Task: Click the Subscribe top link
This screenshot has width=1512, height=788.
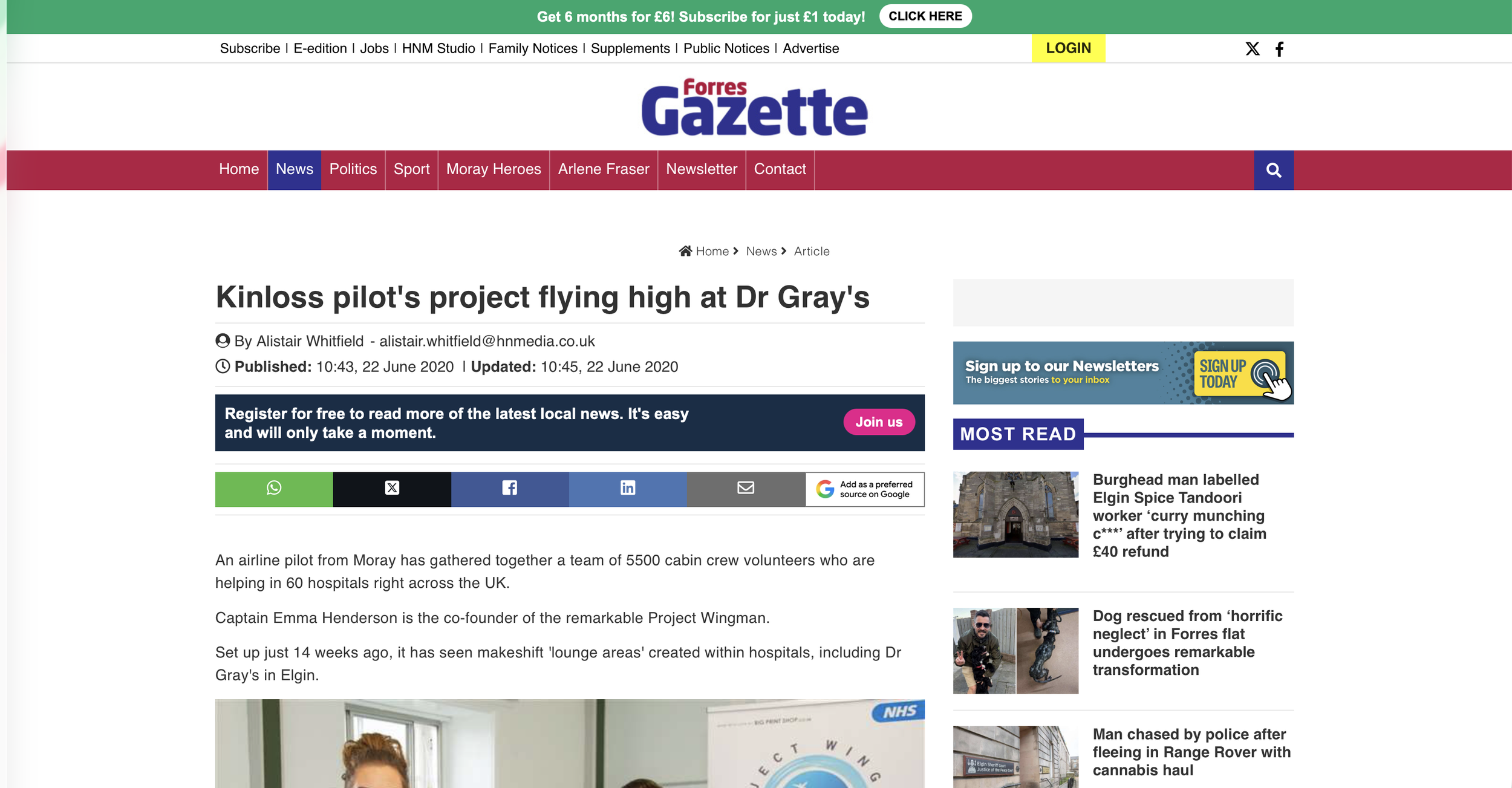Action: [250, 48]
